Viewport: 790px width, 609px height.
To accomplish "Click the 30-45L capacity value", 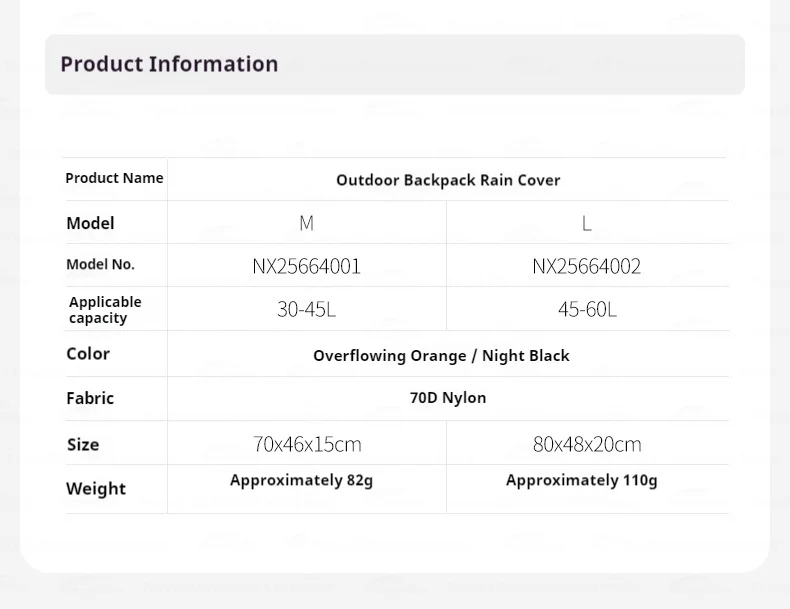I will [306, 310].
